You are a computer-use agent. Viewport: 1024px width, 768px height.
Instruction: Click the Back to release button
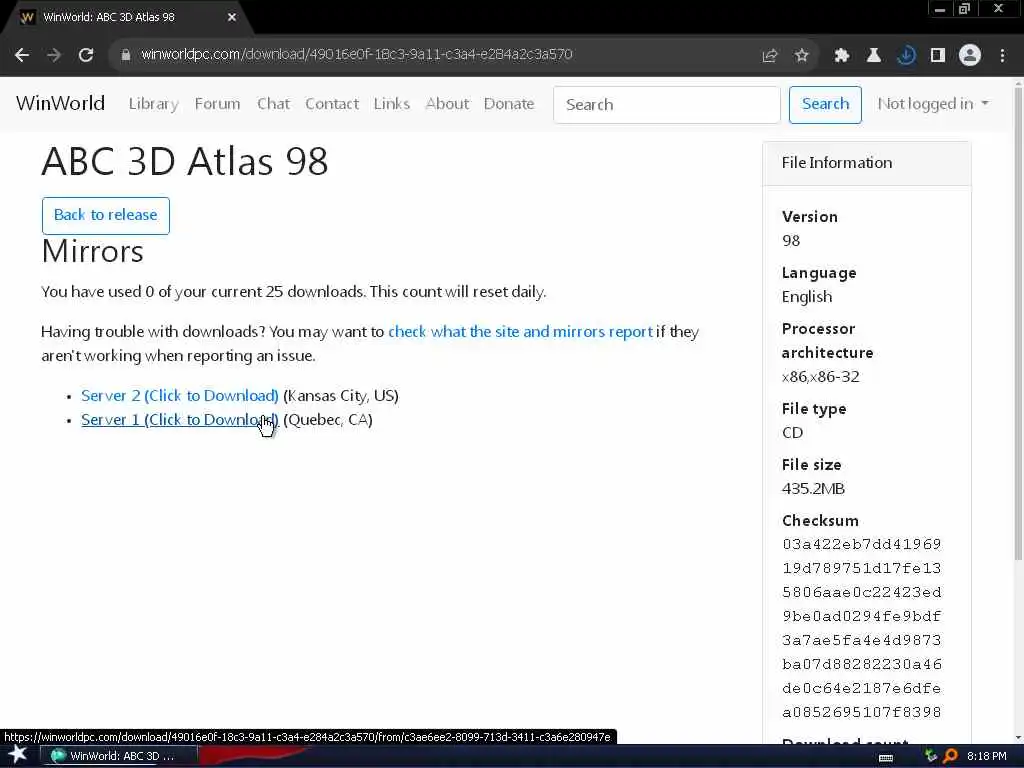pyautogui.click(x=106, y=216)
